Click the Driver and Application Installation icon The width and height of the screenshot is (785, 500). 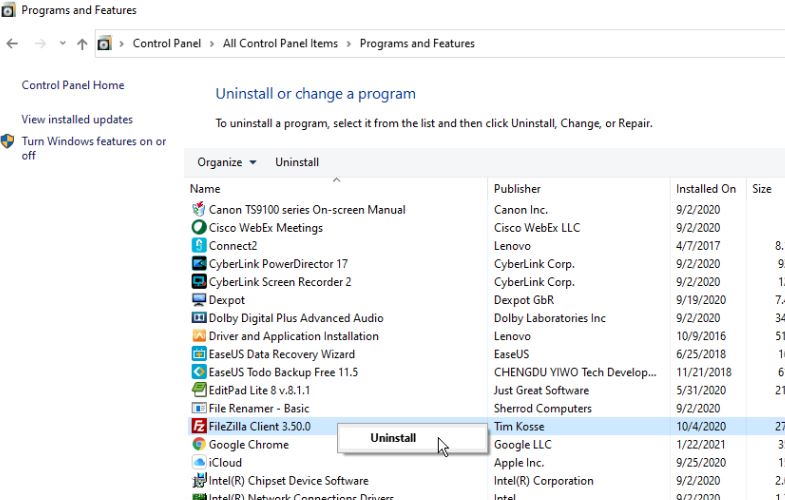[x=199, y=335]
